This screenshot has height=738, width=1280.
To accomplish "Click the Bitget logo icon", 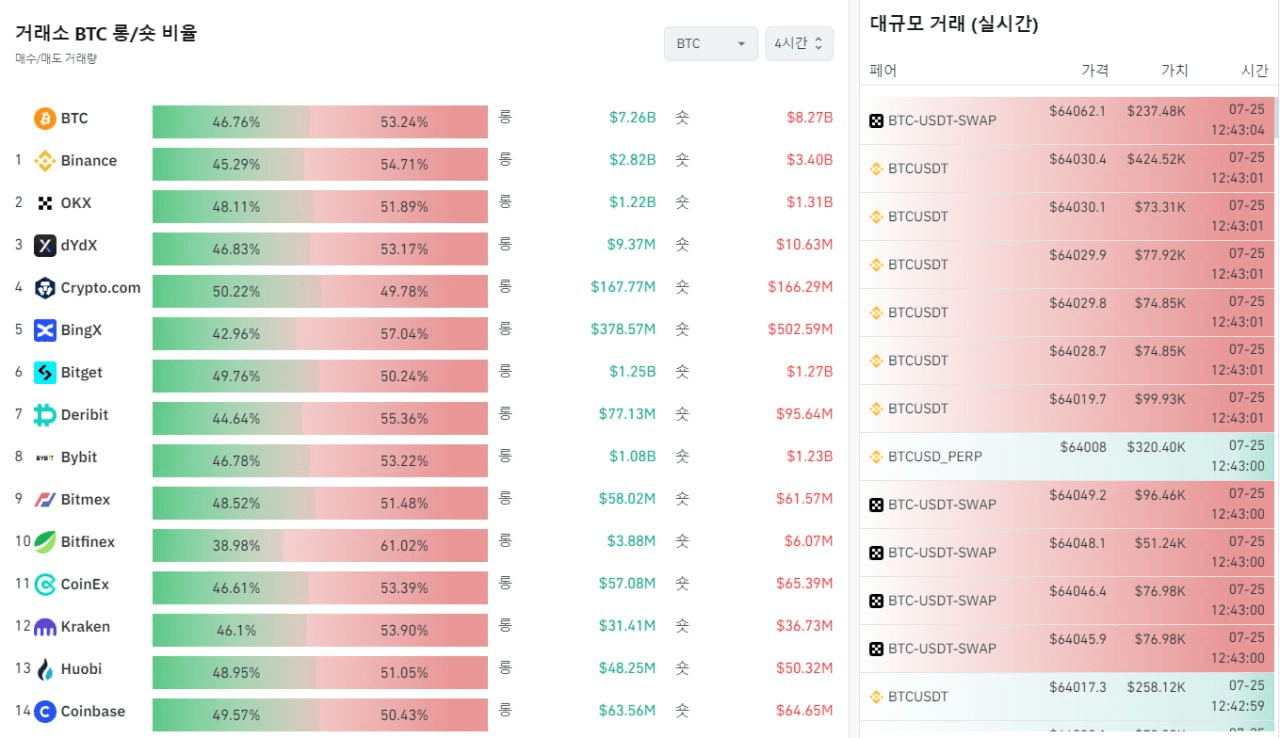I will point(45,373).
